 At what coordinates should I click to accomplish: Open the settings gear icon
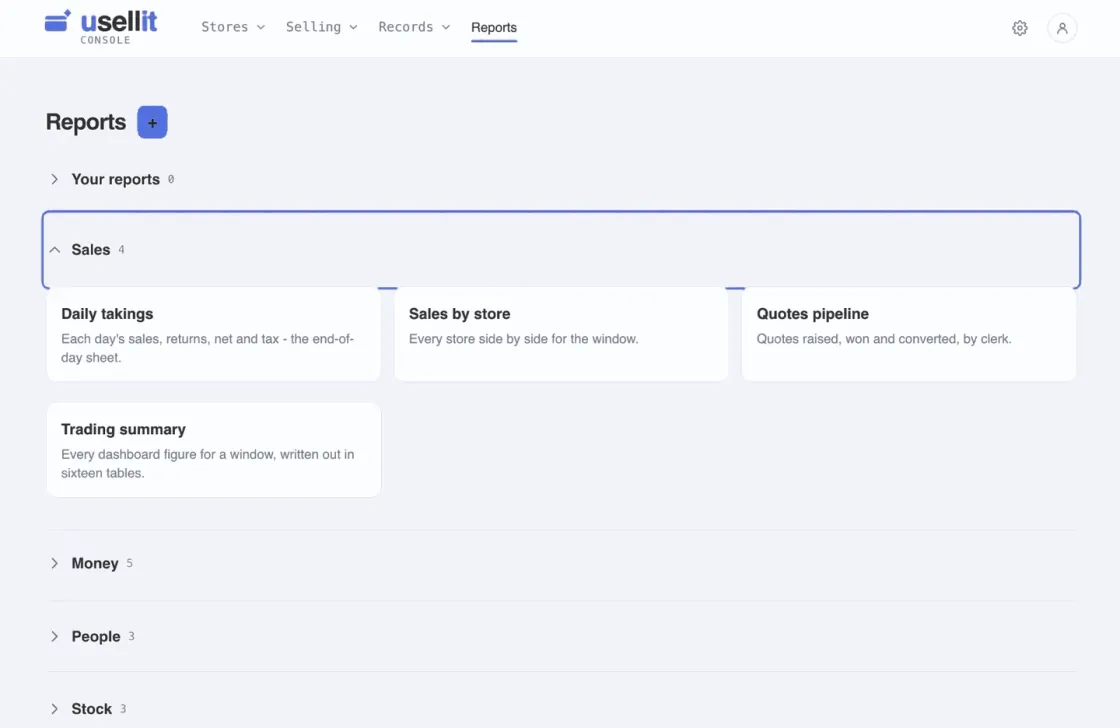coord(1019,28)
